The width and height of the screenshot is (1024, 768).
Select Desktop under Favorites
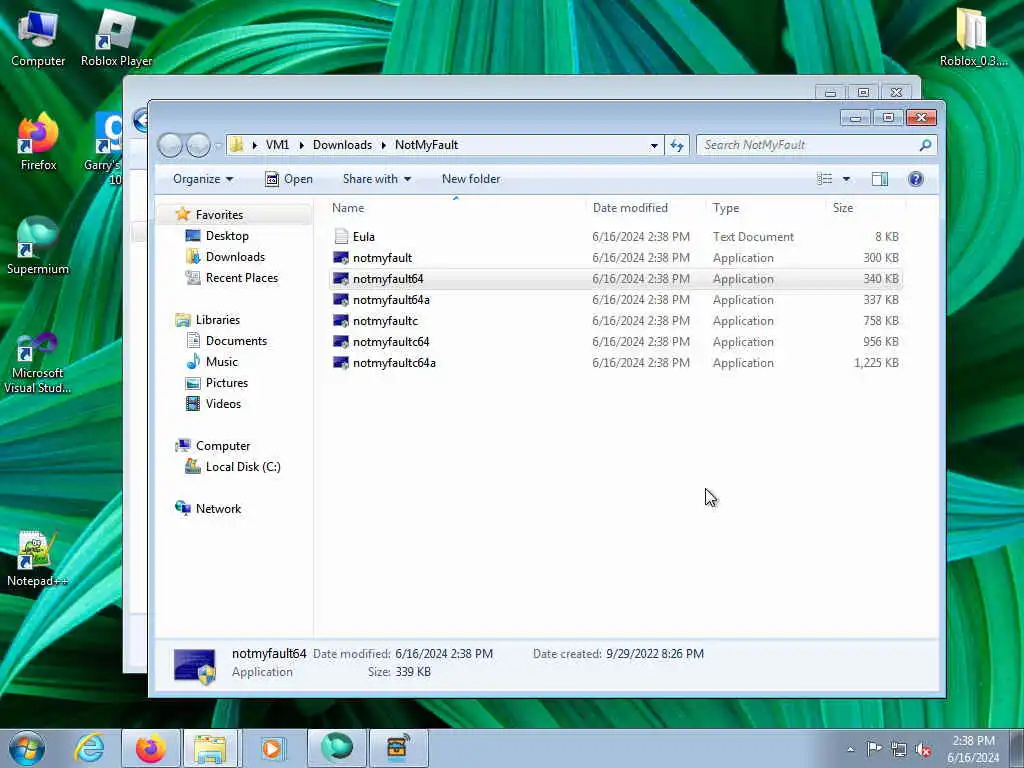coord(227,236)
